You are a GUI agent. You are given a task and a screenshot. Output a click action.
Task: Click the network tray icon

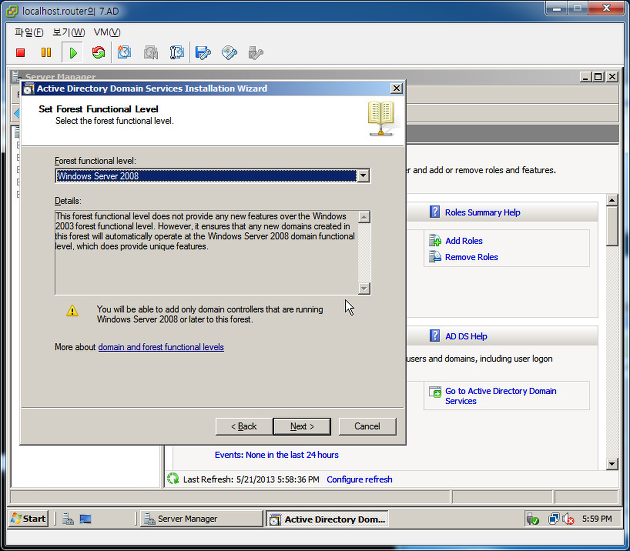[553, 519]
